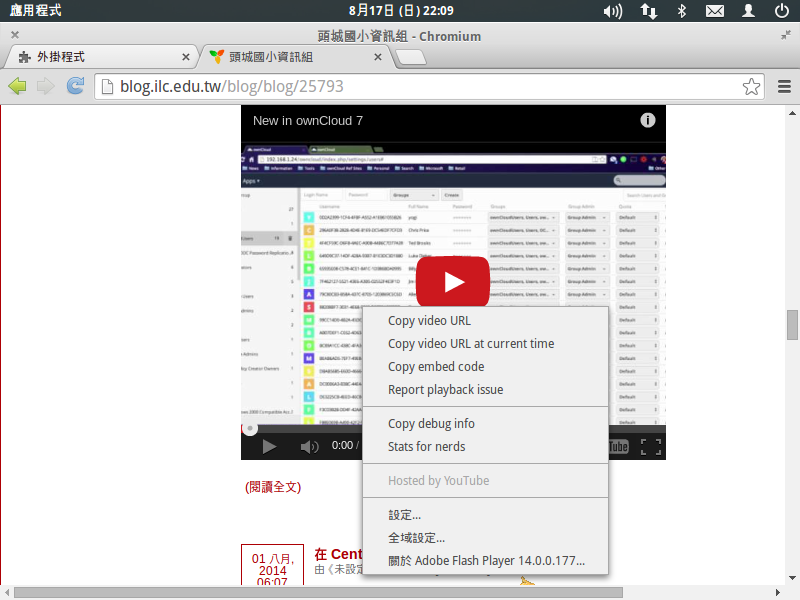This screenshot has height=600, width=800.
Task: Click the system volume icon
Action: pyautogui.click(x=613, y=11)
